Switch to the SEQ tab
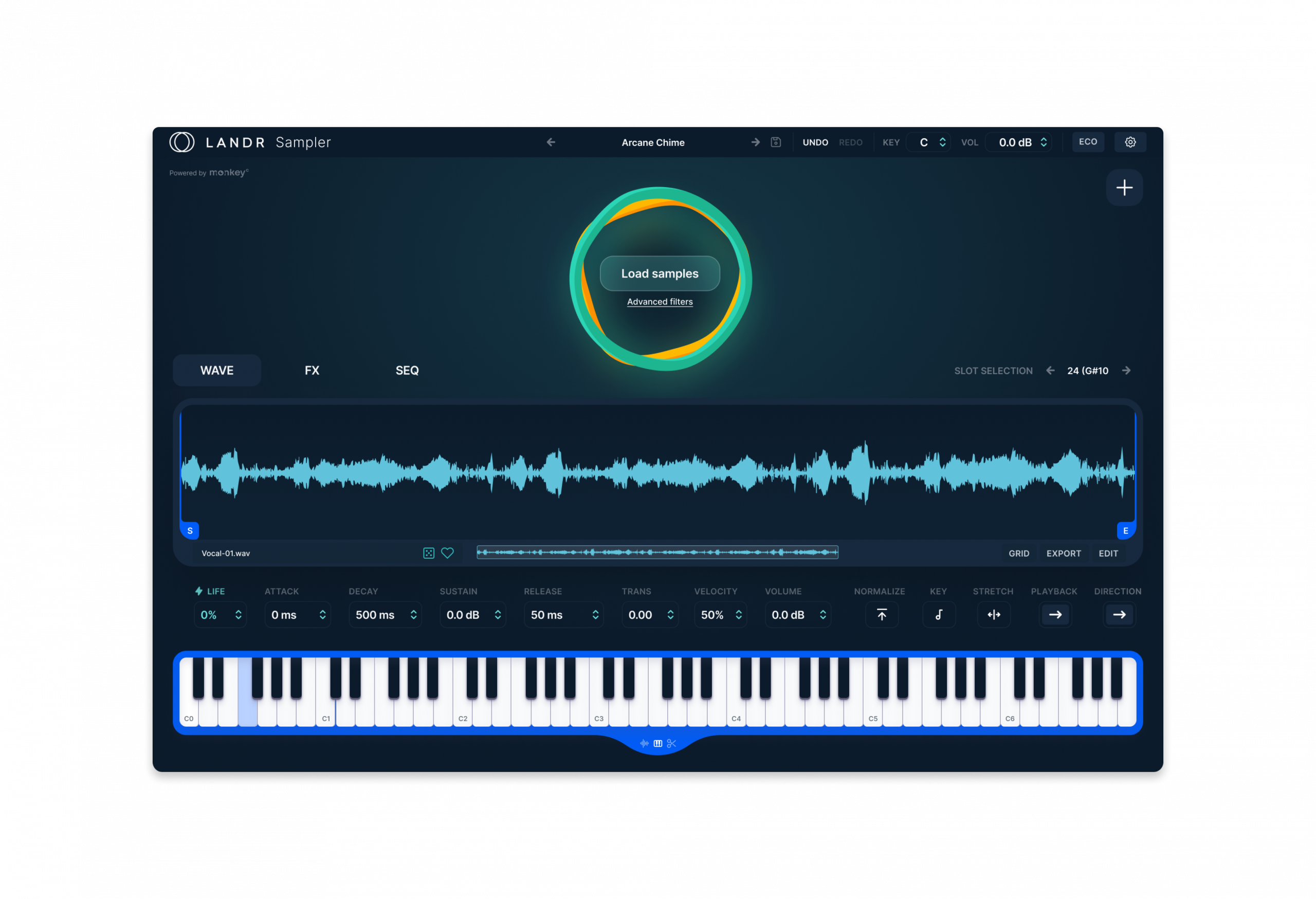Image resolution: width=1316 pixels, height=899 pixels. [407, 370]
